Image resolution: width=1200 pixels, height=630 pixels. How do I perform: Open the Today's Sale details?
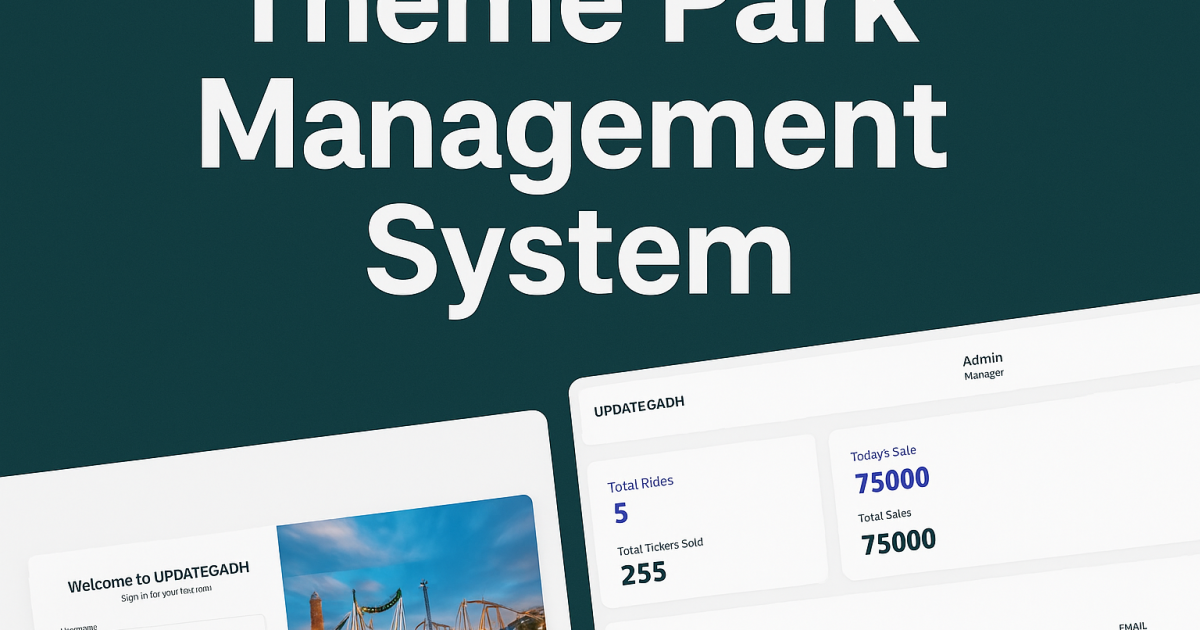point(884,452)
